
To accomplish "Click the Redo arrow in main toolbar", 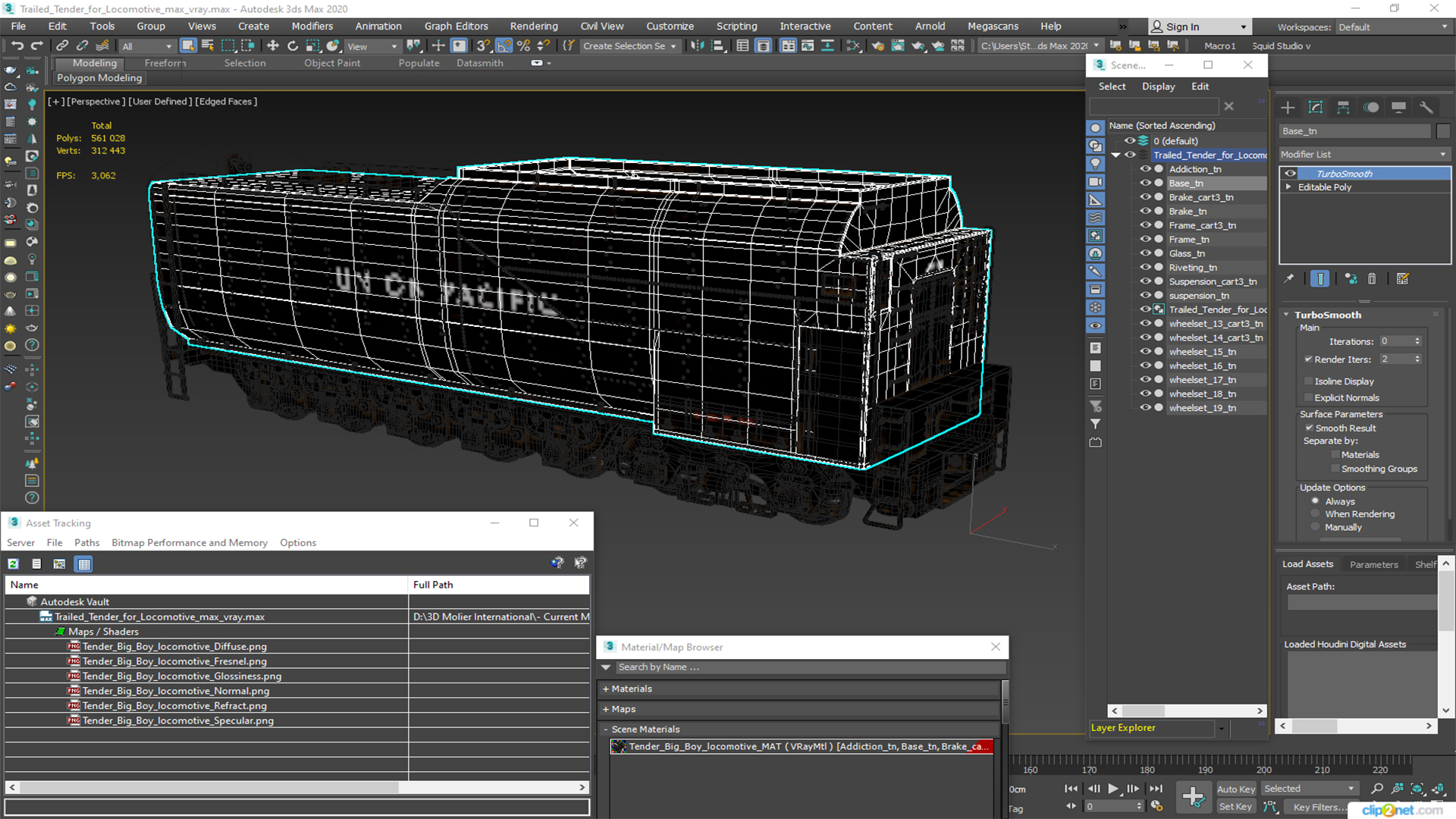I will pos(36,46).
